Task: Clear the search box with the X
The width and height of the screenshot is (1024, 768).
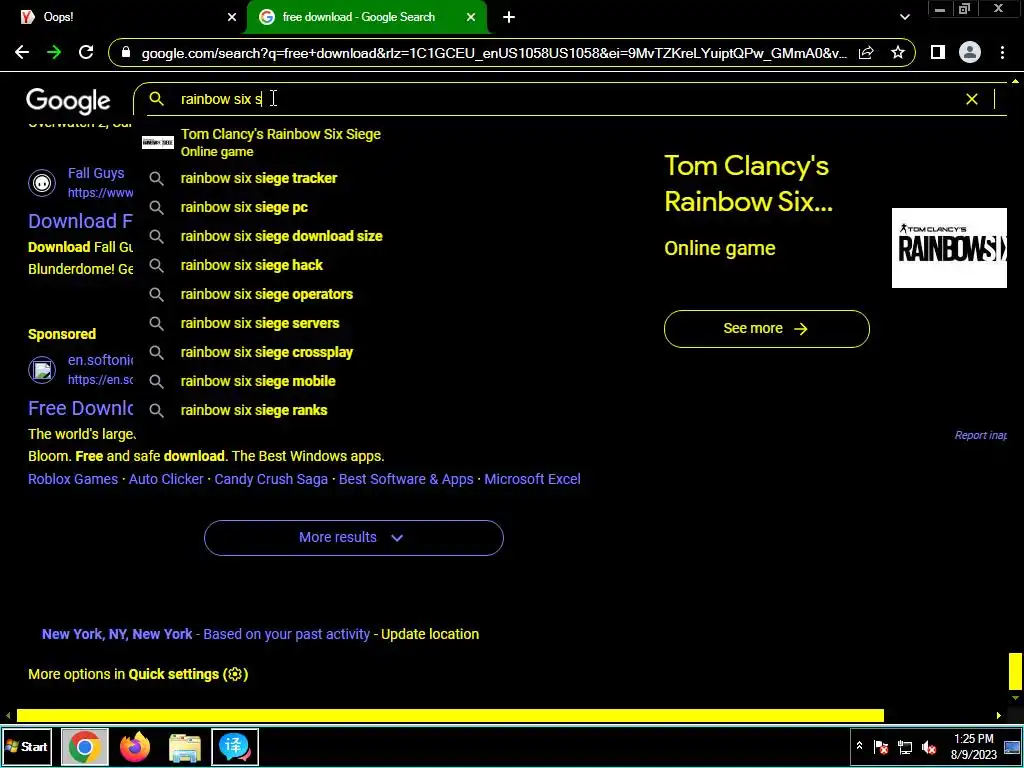Action: pyautogui.click(x=972, y=99)
